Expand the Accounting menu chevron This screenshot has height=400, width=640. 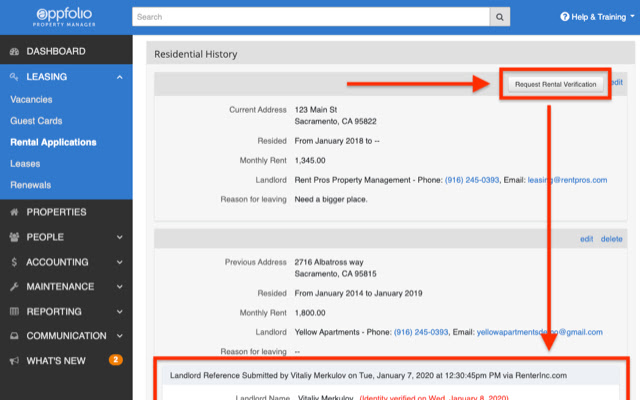(x=120, y=262)
